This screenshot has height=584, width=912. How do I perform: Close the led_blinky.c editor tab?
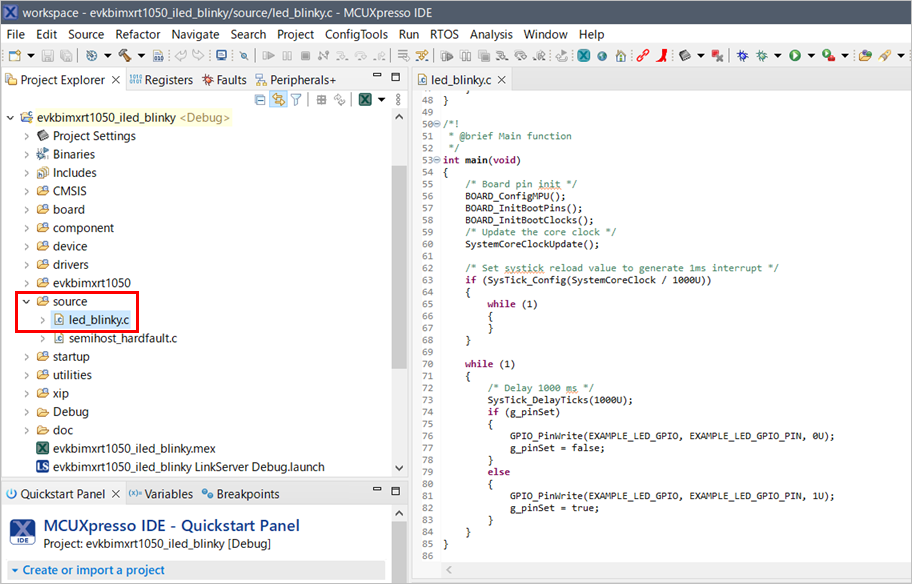(x=501, y=80)
